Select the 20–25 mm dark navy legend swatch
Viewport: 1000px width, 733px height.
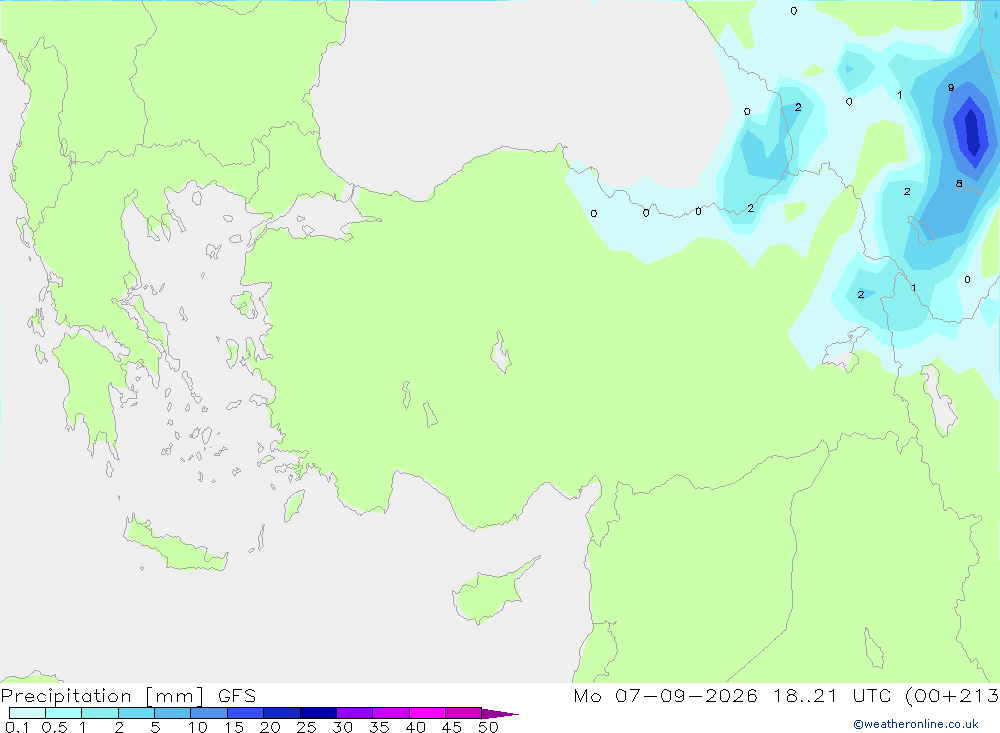point(281,713)
